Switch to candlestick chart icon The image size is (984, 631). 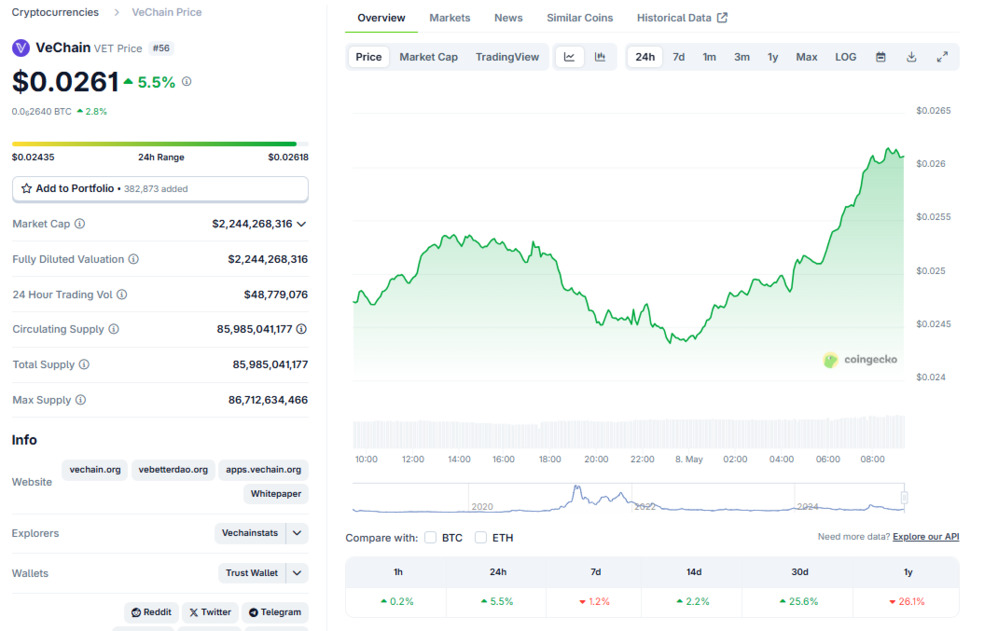tap(600, 57)
